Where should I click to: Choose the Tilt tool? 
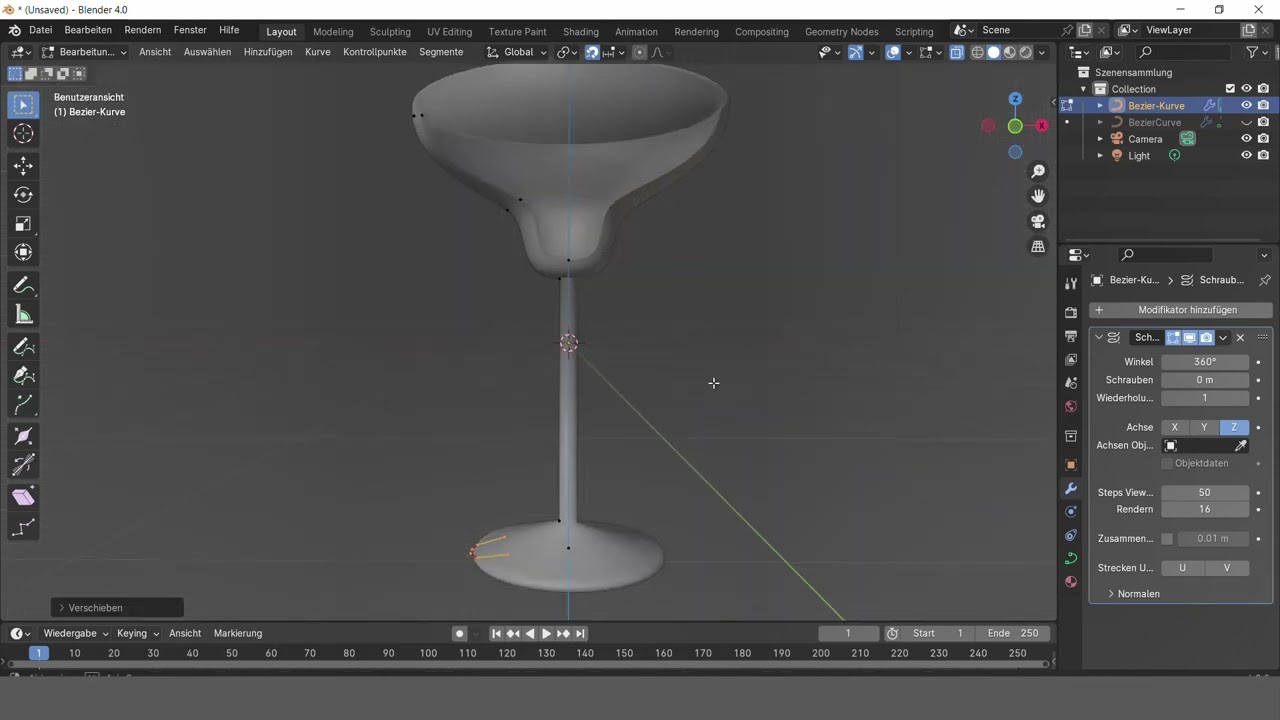24,466
